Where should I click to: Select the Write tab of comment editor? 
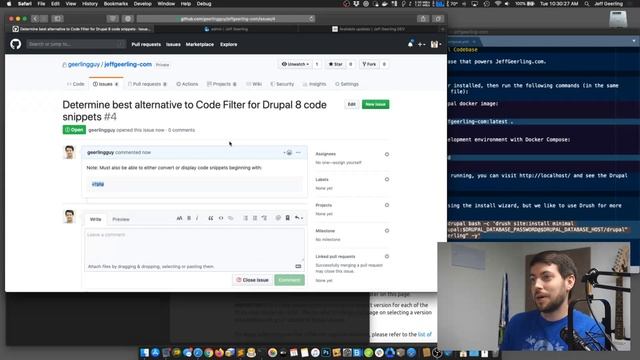pyautogui.click(x=96, y=219)
